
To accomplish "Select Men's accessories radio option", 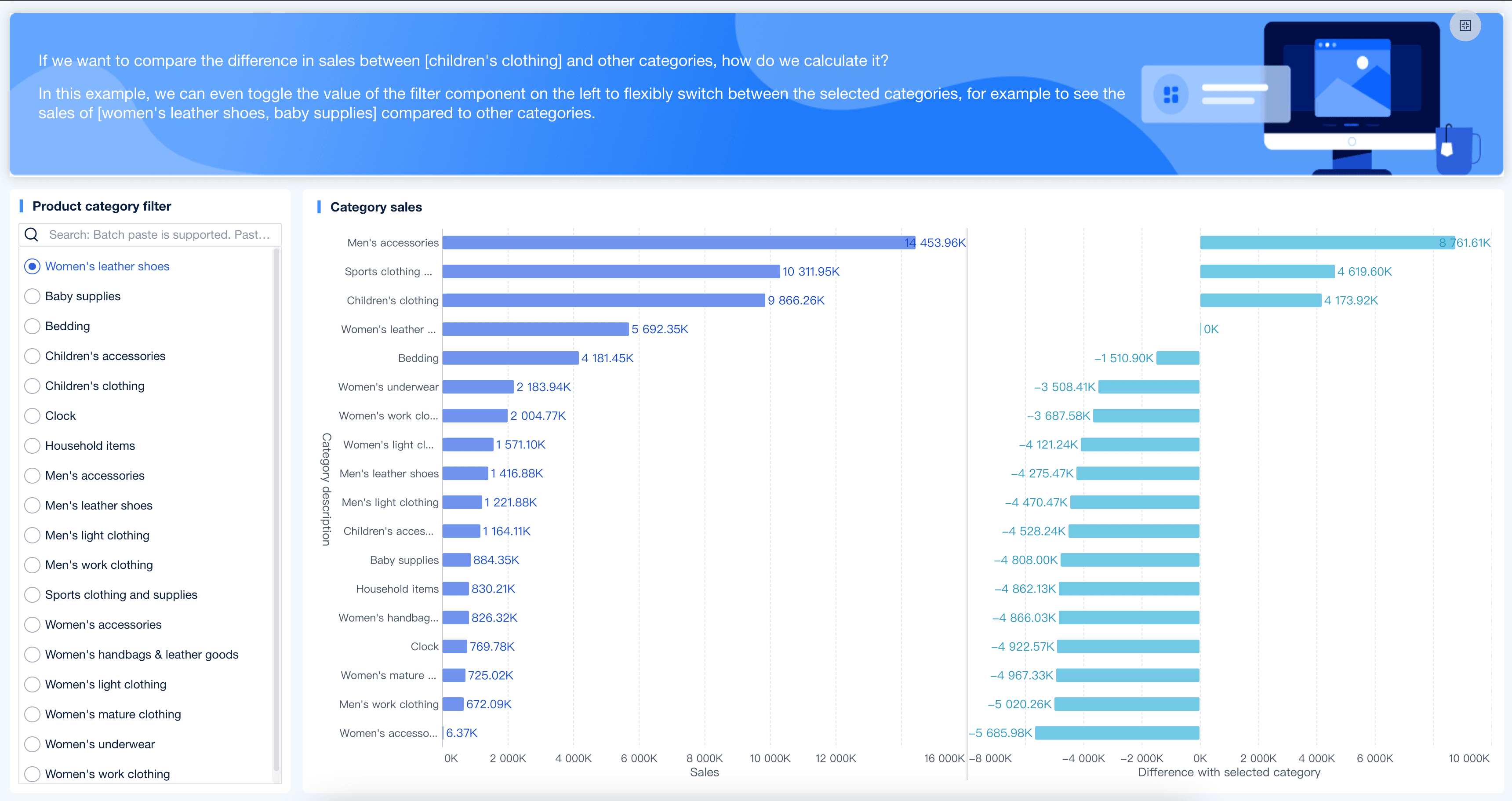I will coord(33,476).
